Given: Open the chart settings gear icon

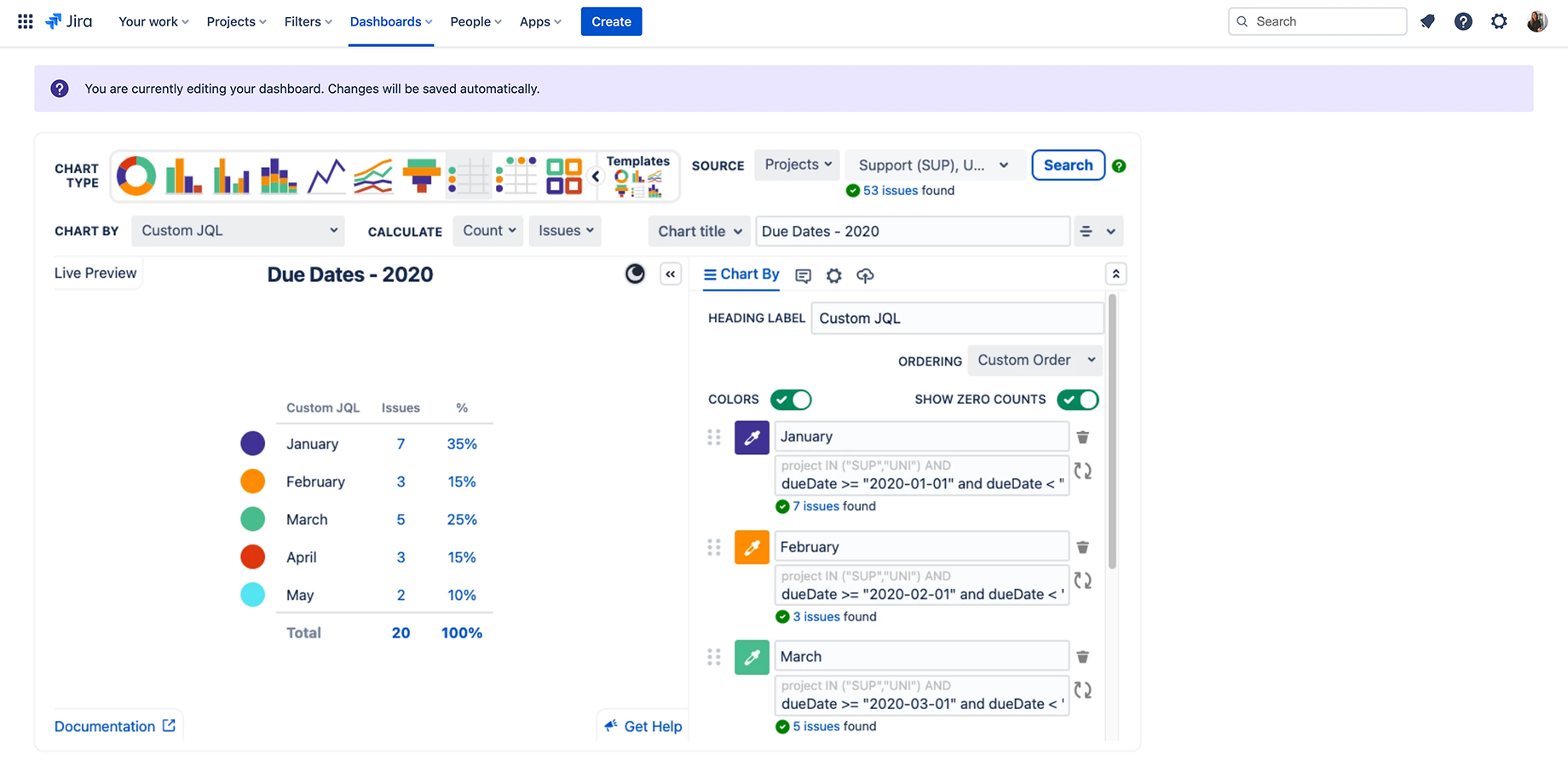Looking at the screenshot, I should point(833,275).
